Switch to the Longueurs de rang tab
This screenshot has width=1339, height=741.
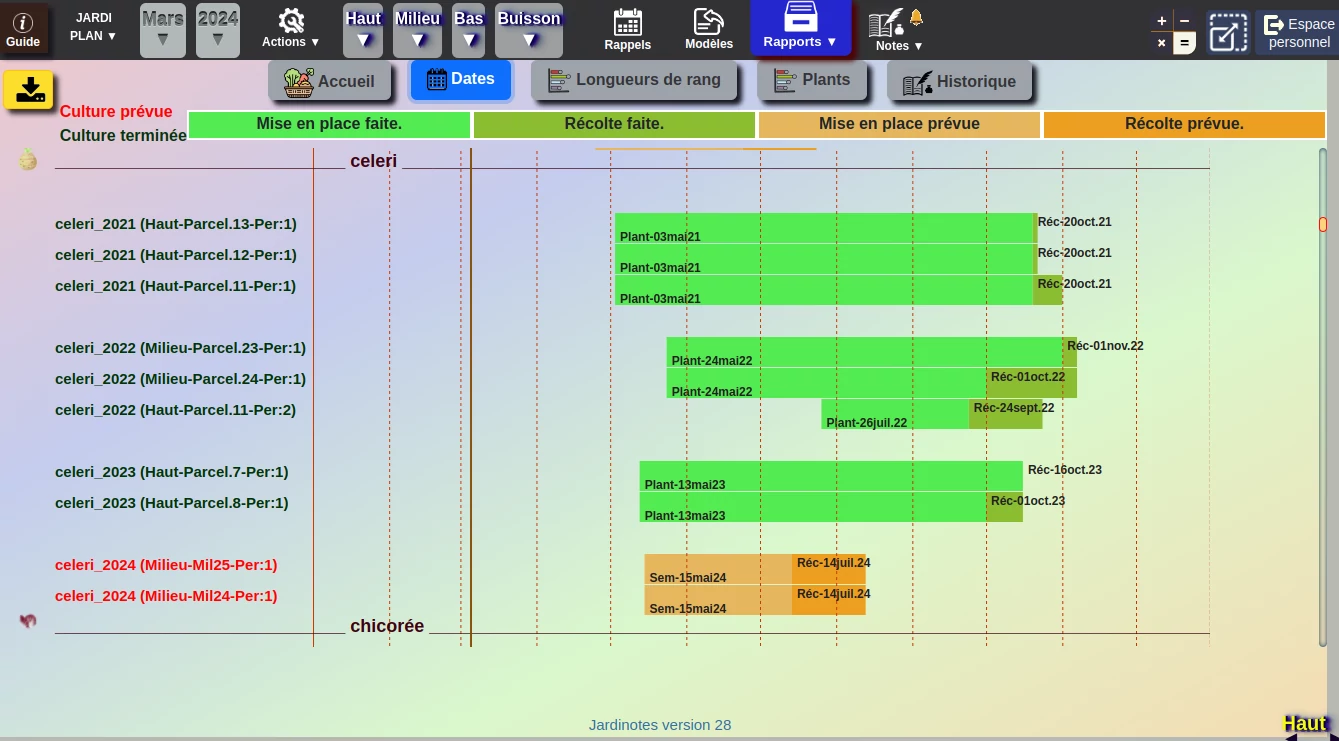pos(634,80)
